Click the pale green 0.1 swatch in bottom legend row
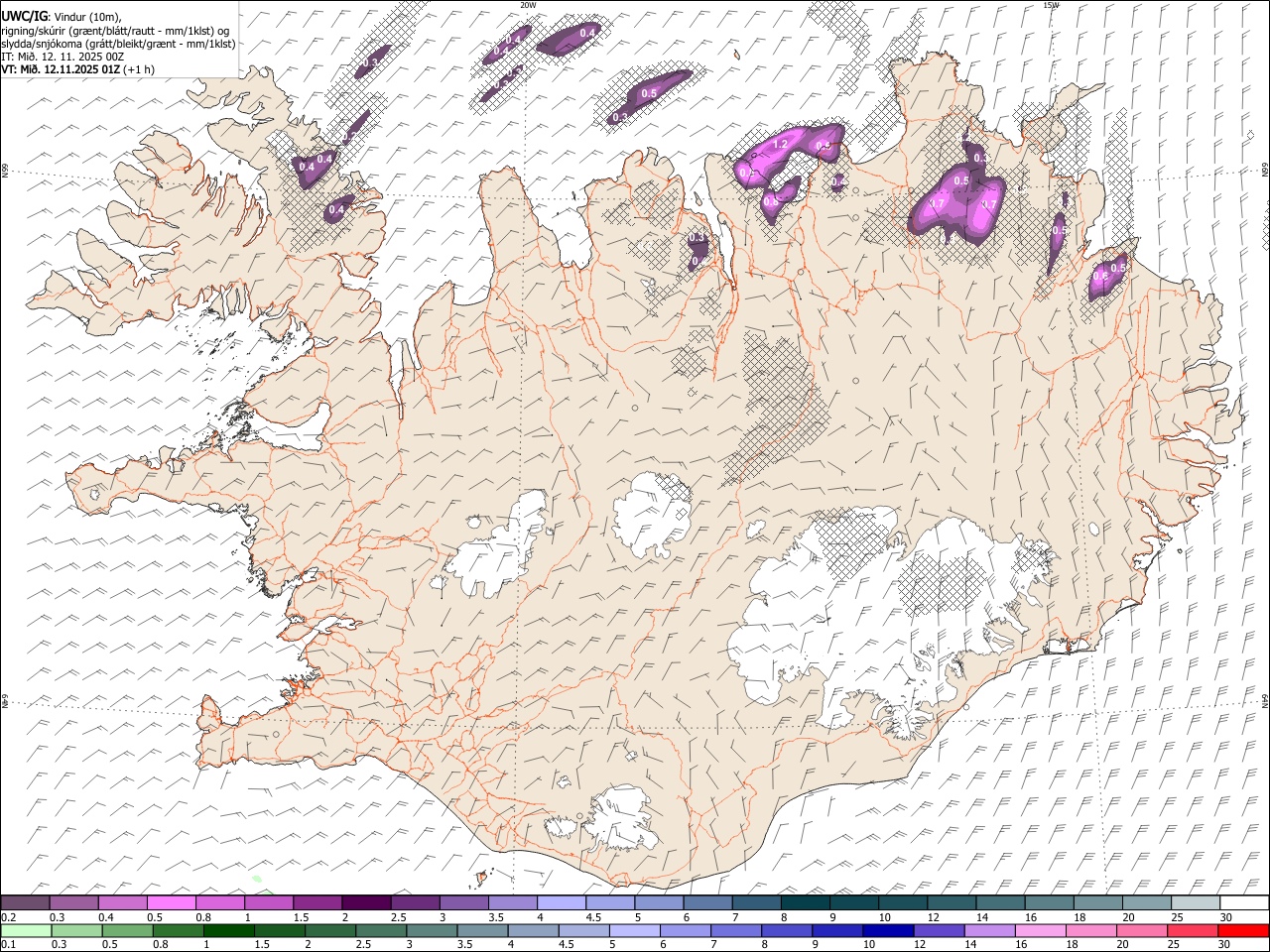Viewport: 1270px width, 952px height. coord(26,931)
